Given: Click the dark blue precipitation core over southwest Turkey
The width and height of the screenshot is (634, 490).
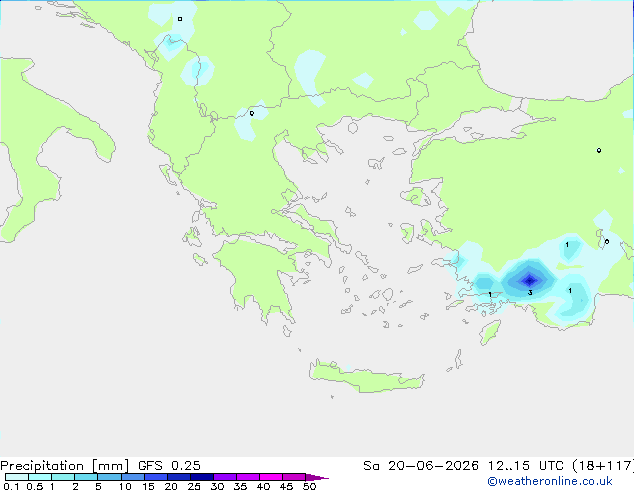Looking at the screenshot, I should pos(529,280).
